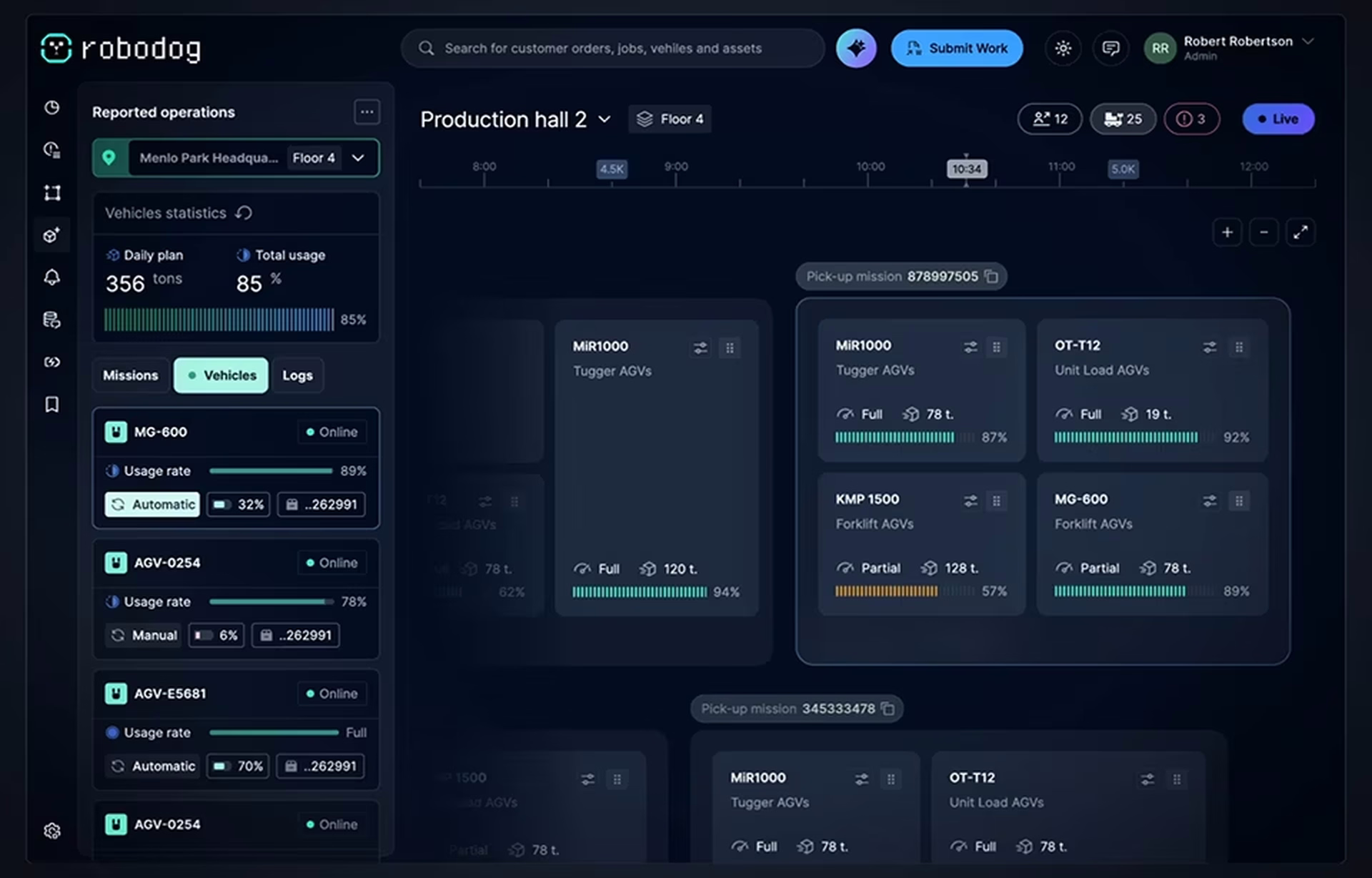Toggle Manual mode on AGV-0254
The height and width of the screenshot is (878, 1372).
click(144, 636)
